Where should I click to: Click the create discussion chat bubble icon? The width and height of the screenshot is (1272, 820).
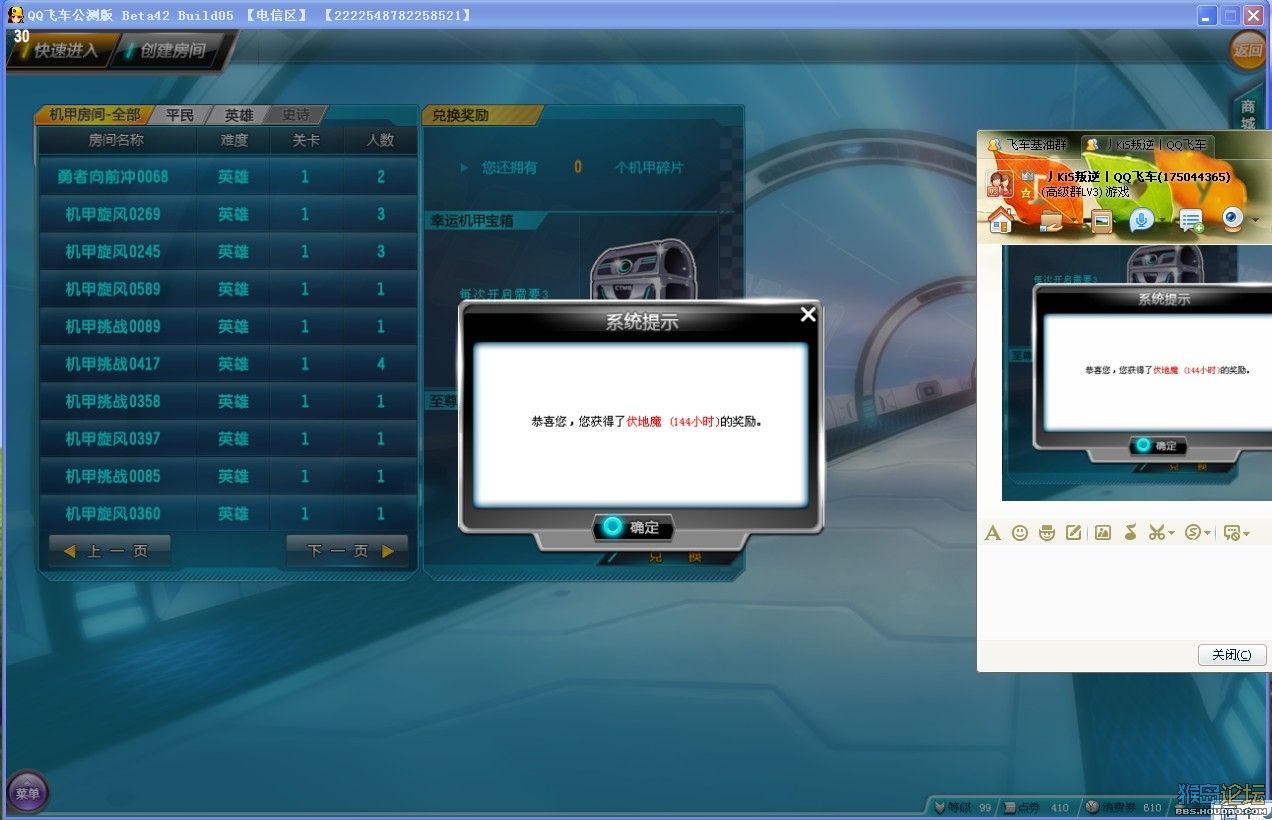tap(1191, 221)
